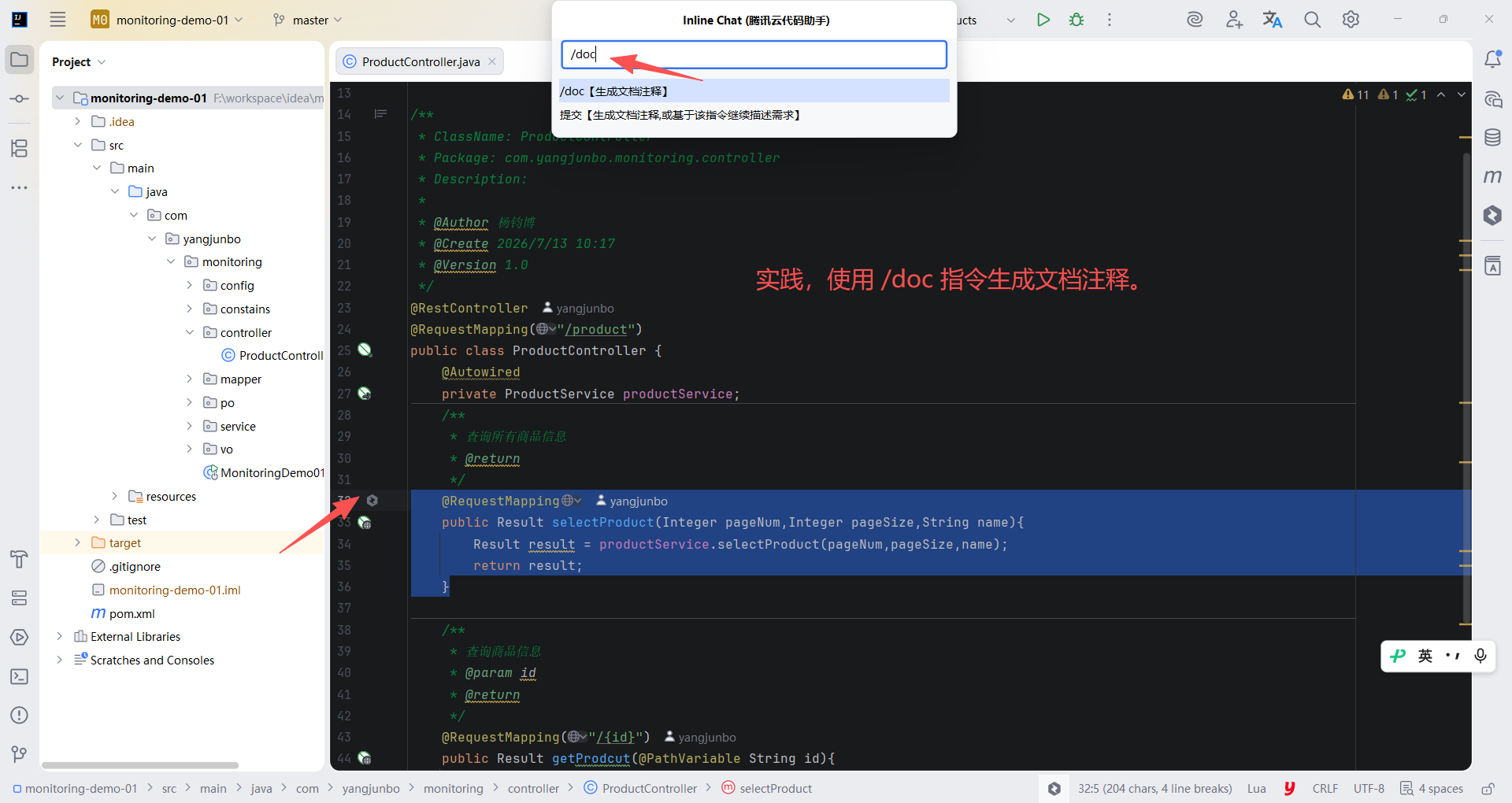Open the Structure tool window icon

pos(20,148)
